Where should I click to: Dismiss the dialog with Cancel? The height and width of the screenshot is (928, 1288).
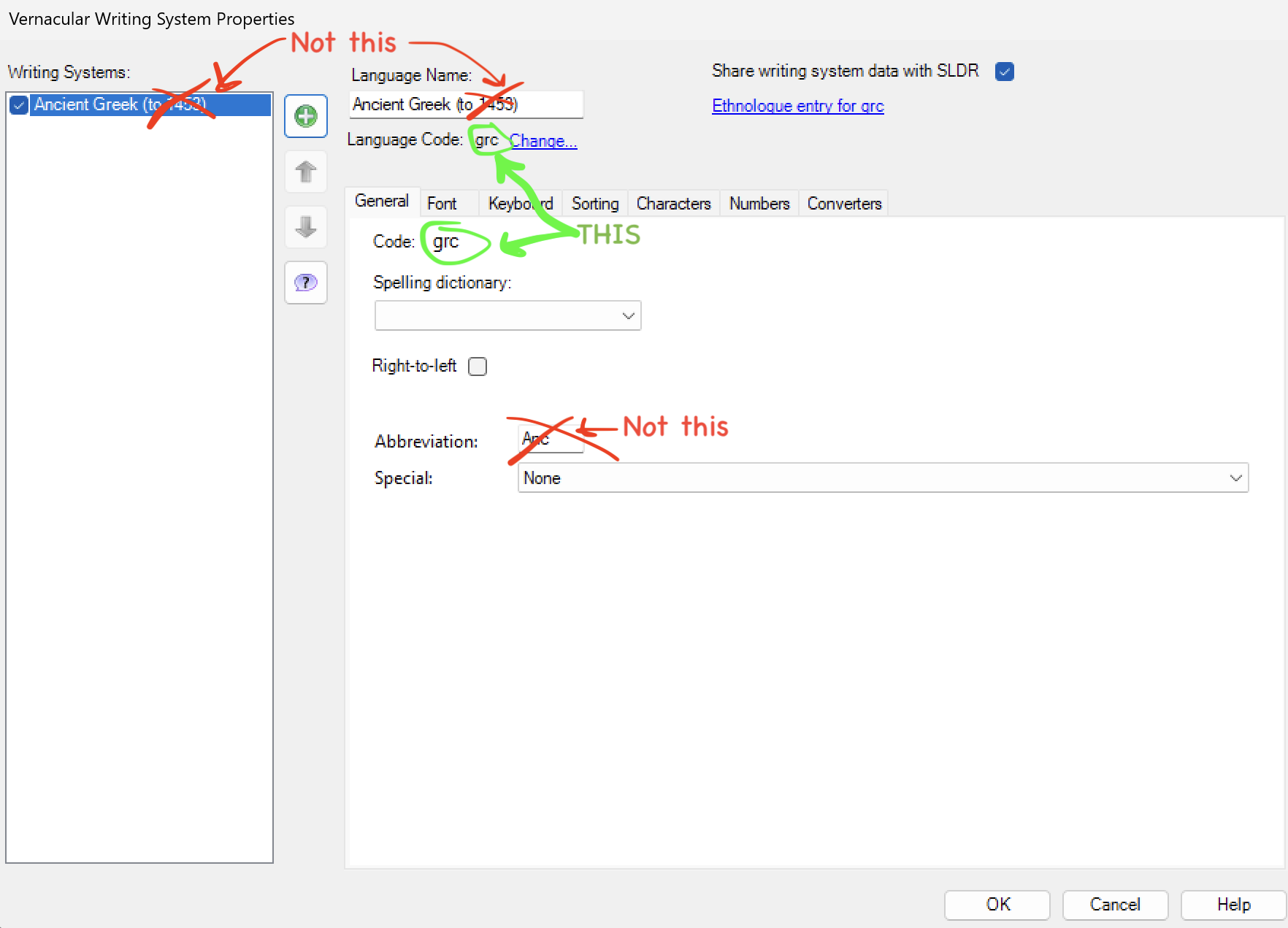tap(1115, 905)
